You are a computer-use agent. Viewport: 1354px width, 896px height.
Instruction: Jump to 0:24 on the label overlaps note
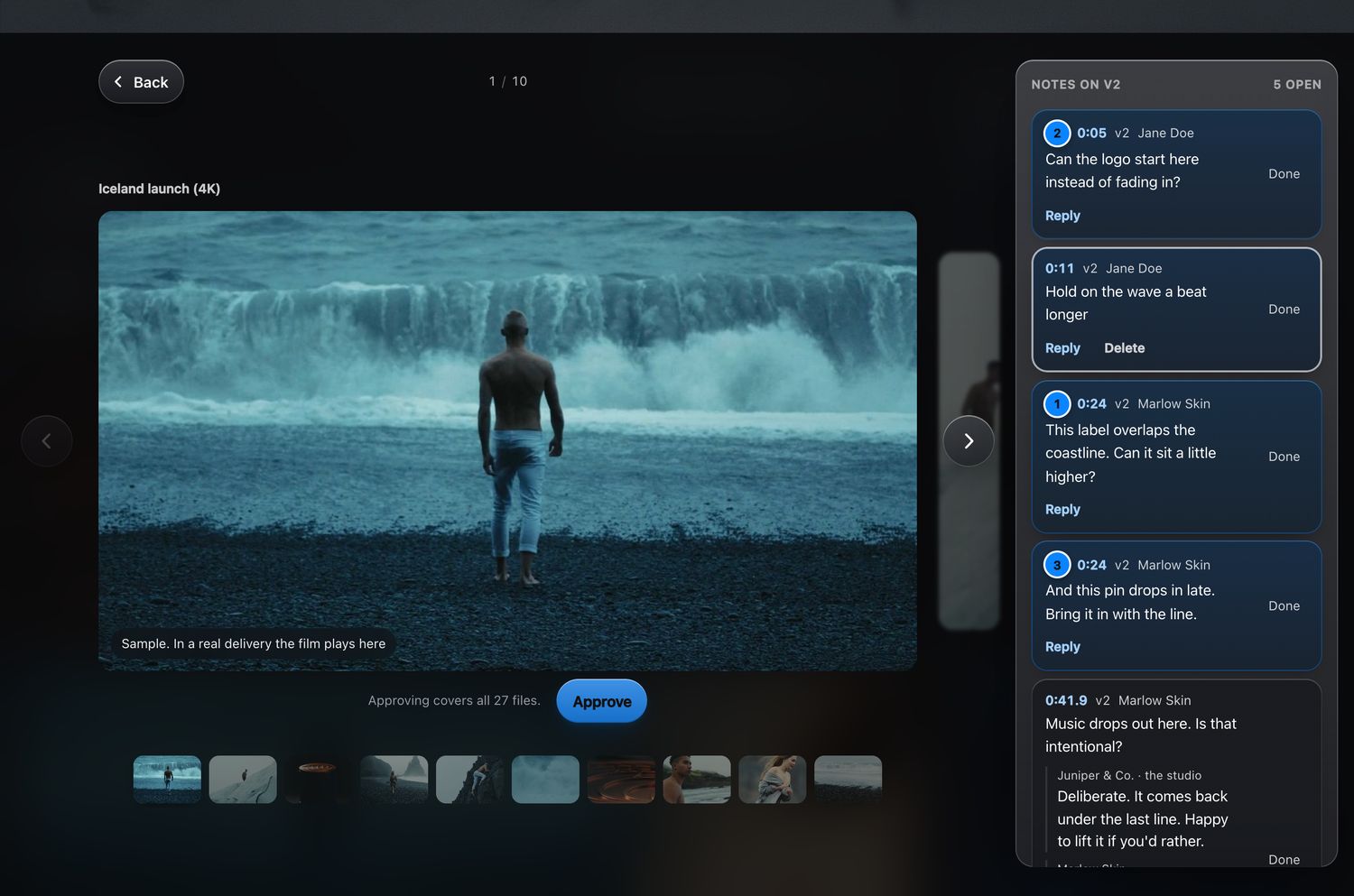1091,403
